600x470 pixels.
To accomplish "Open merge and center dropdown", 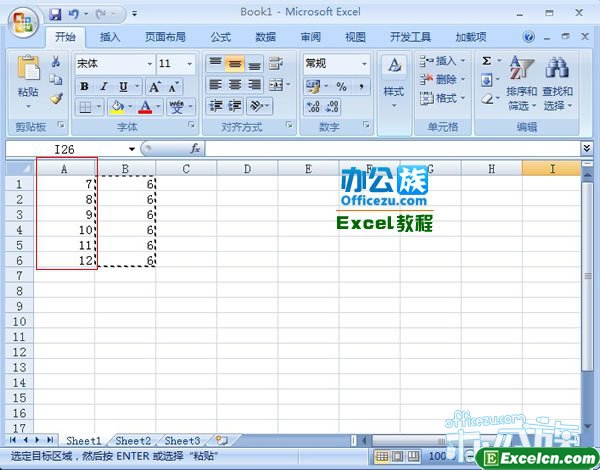I will (288, 85).
